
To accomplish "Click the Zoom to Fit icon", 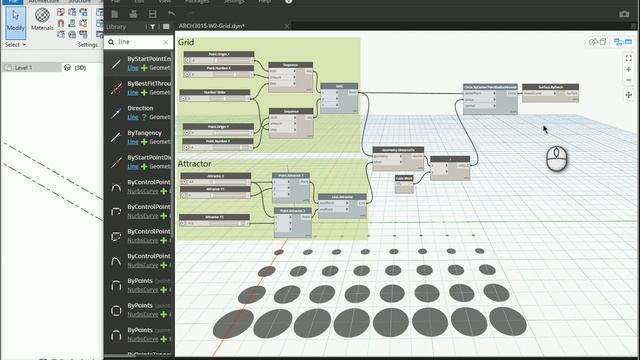I will pos(629,58).
